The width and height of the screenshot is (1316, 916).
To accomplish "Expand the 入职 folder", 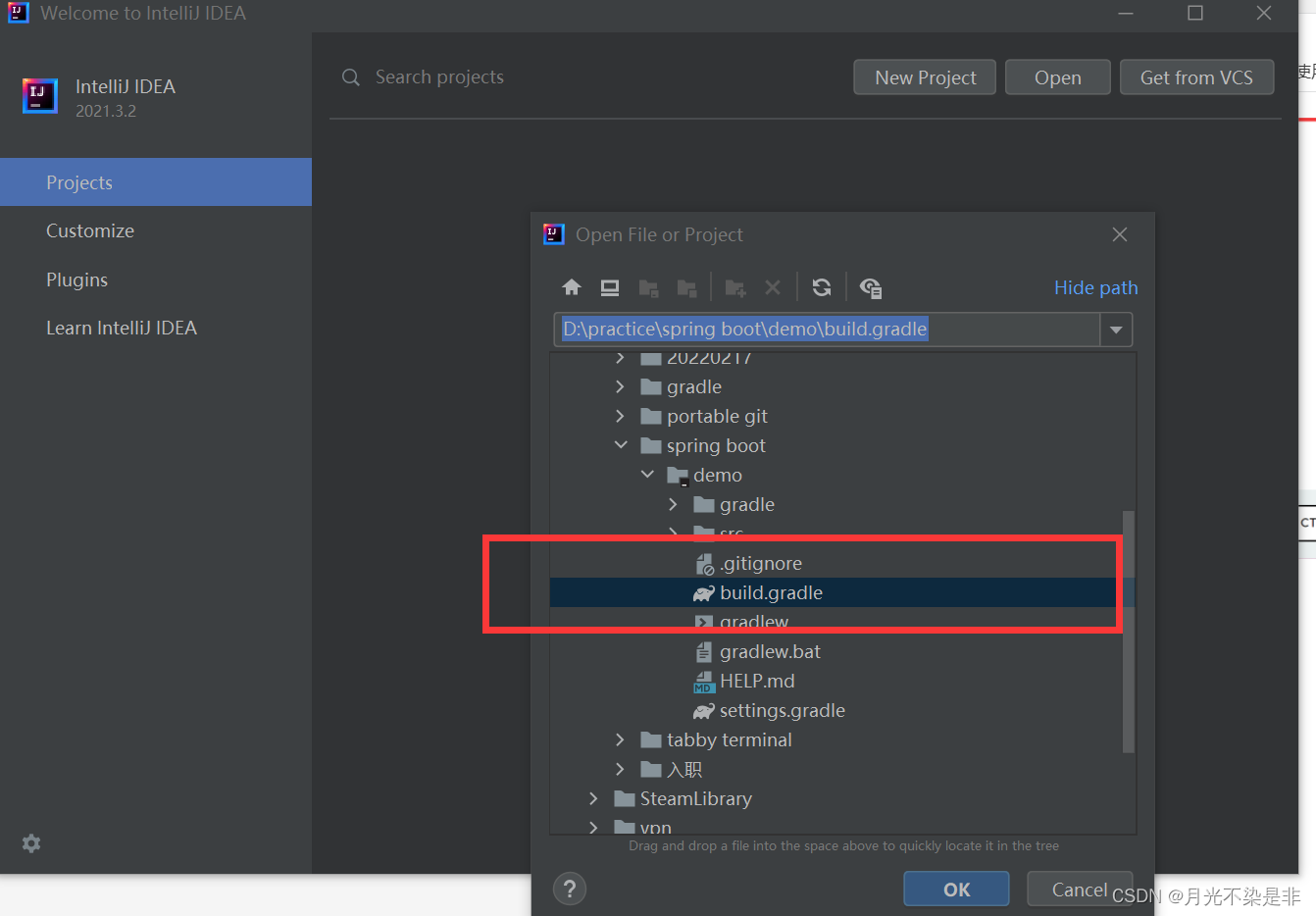I will point(620,769).
